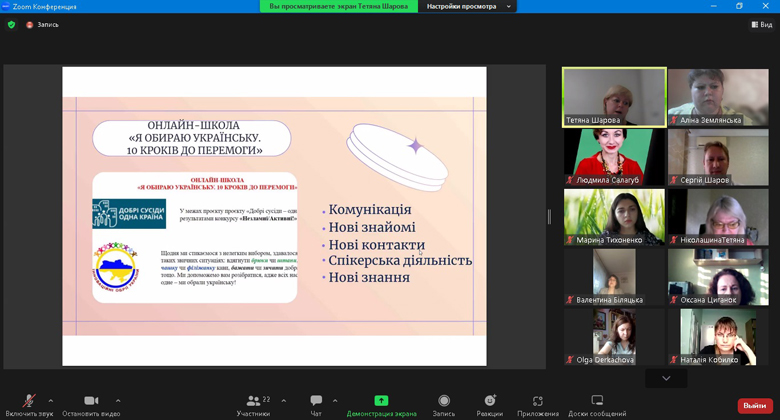780x420 pixels.
Task: Open the Вид view layout menu
Action: point(762,24)
